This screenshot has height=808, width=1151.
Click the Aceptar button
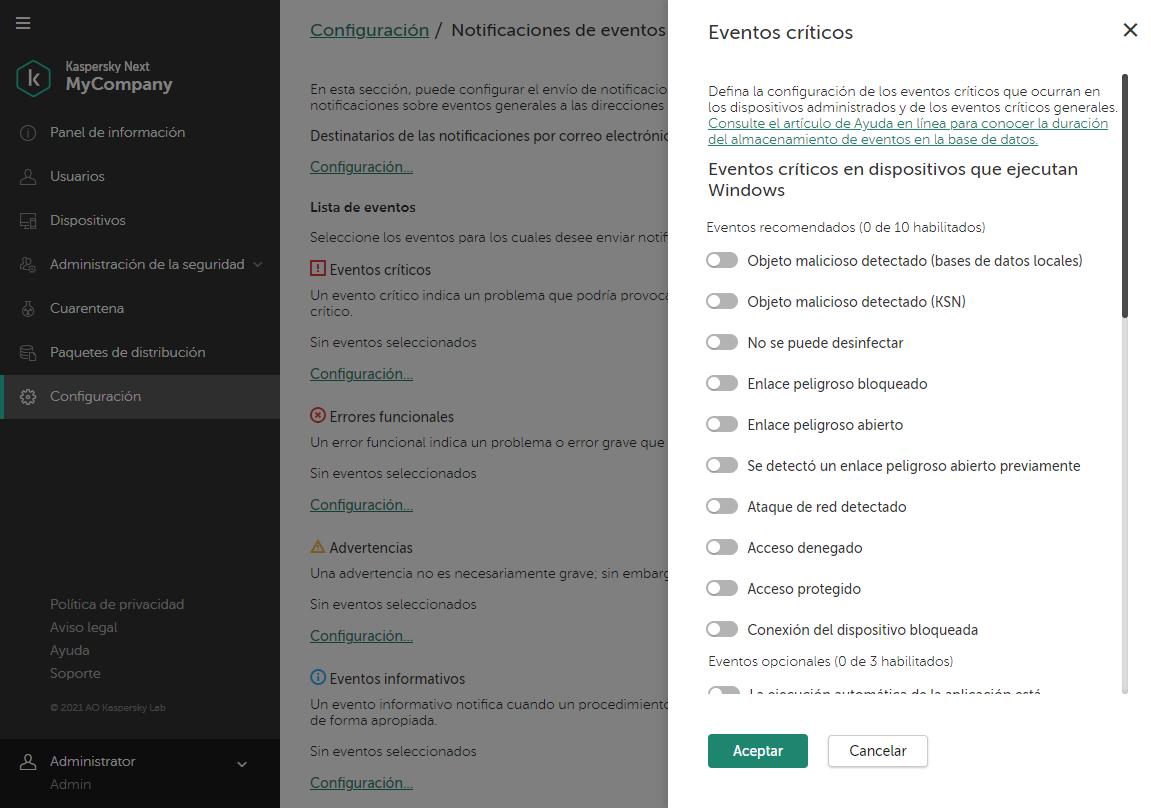[x=757, y=751]
